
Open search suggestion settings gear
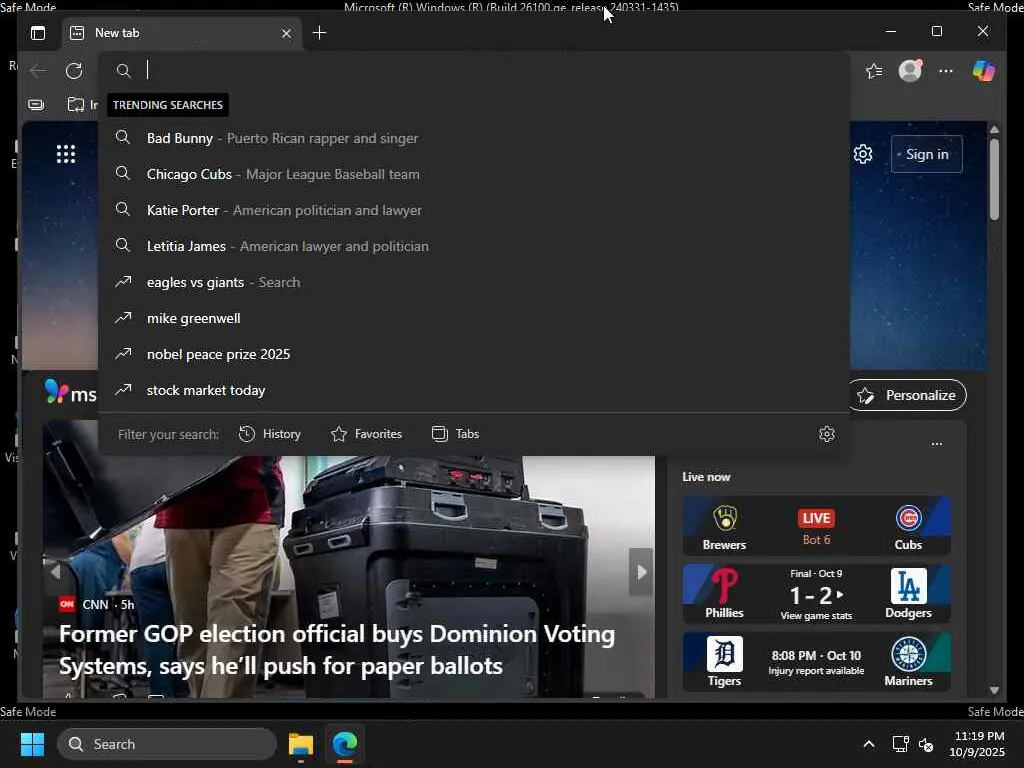827,434
